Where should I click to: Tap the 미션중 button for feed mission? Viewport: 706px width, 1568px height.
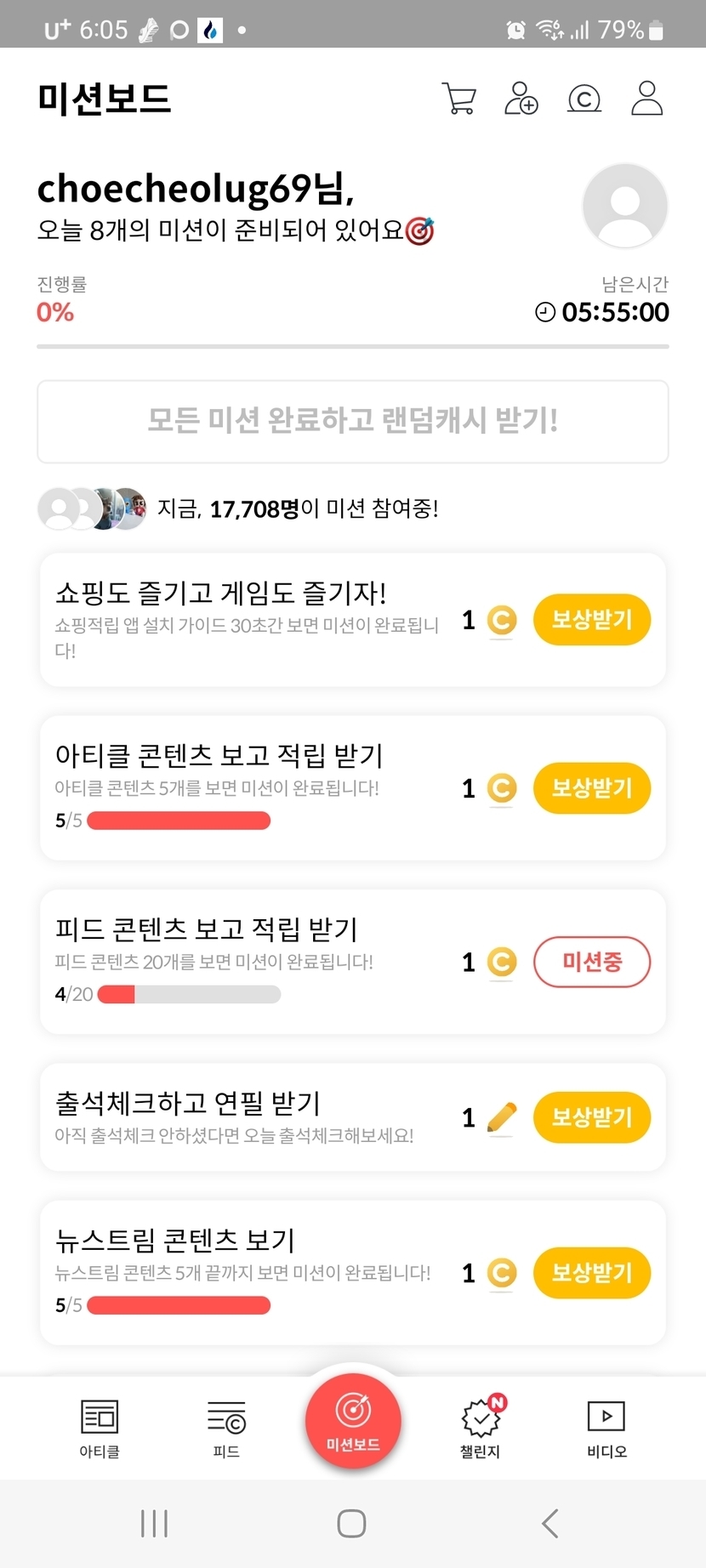point(592,962)
